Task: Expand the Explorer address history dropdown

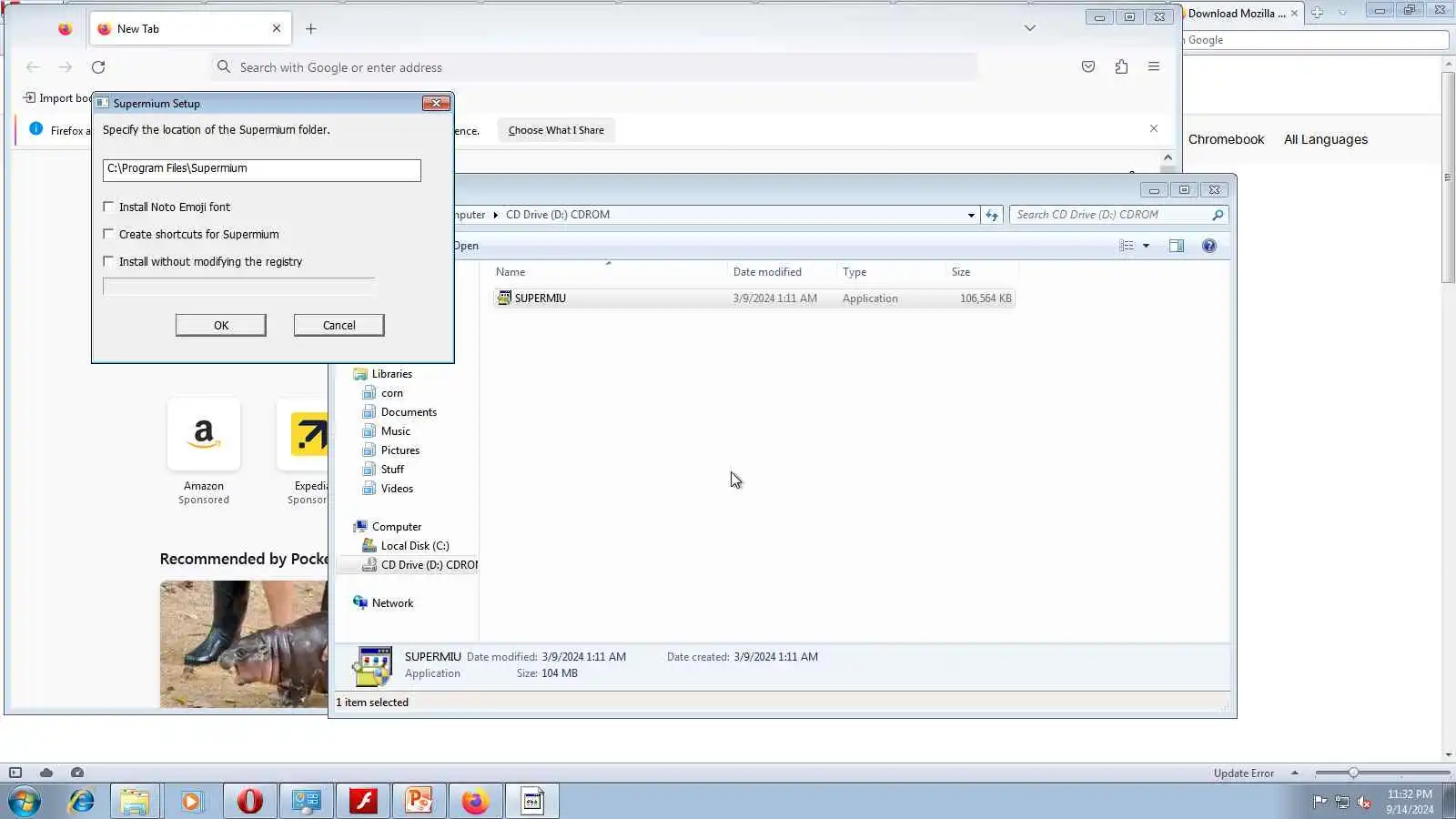Action: tap(971, 215)
